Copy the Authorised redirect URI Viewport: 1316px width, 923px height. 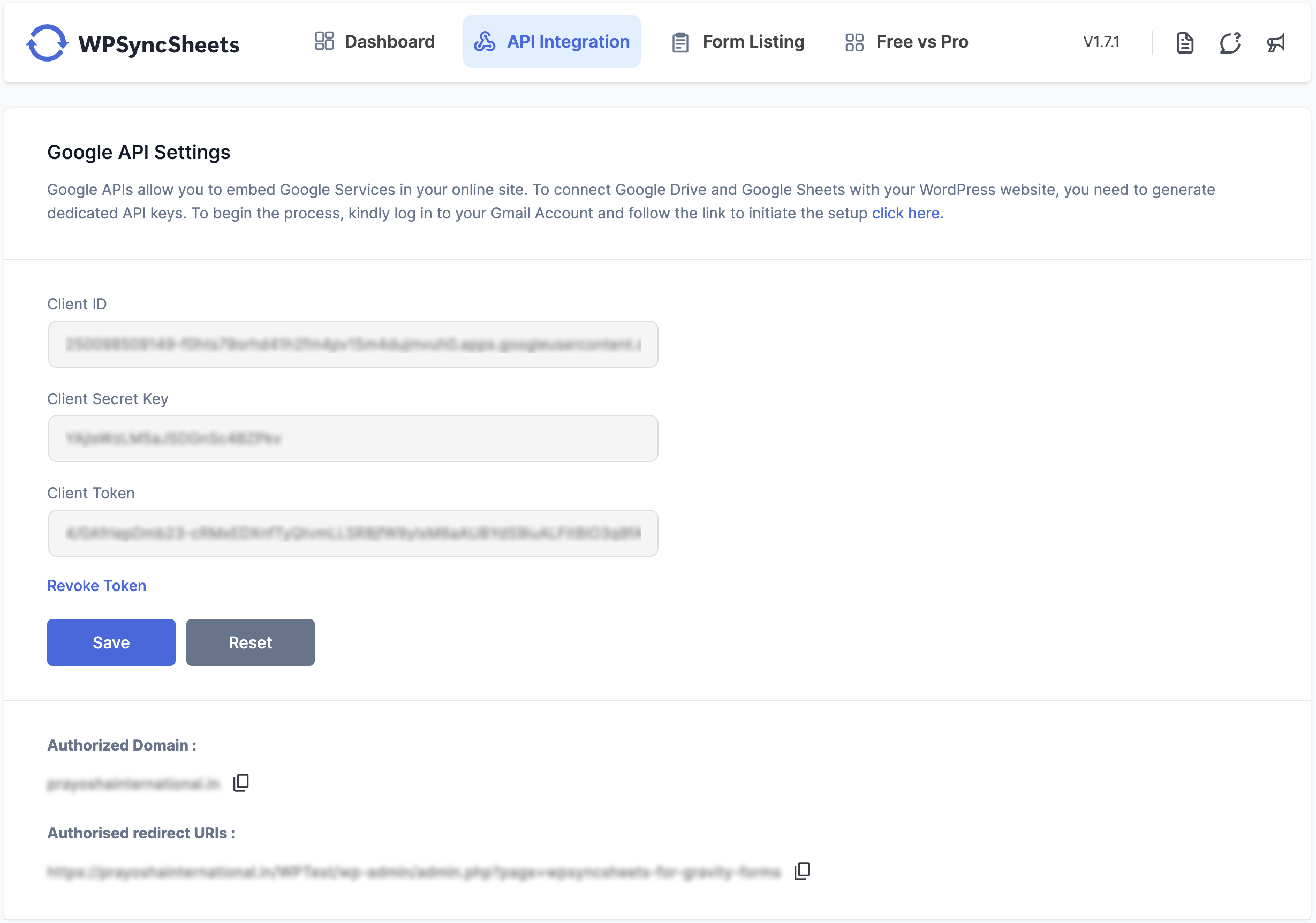(802, 871)
